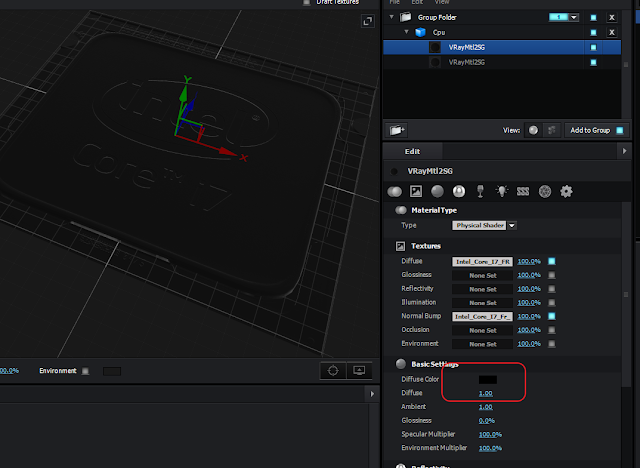Click the Specular Multiplier 100.0% value
The image size is (640, 468).
click(x=490, y=435)
